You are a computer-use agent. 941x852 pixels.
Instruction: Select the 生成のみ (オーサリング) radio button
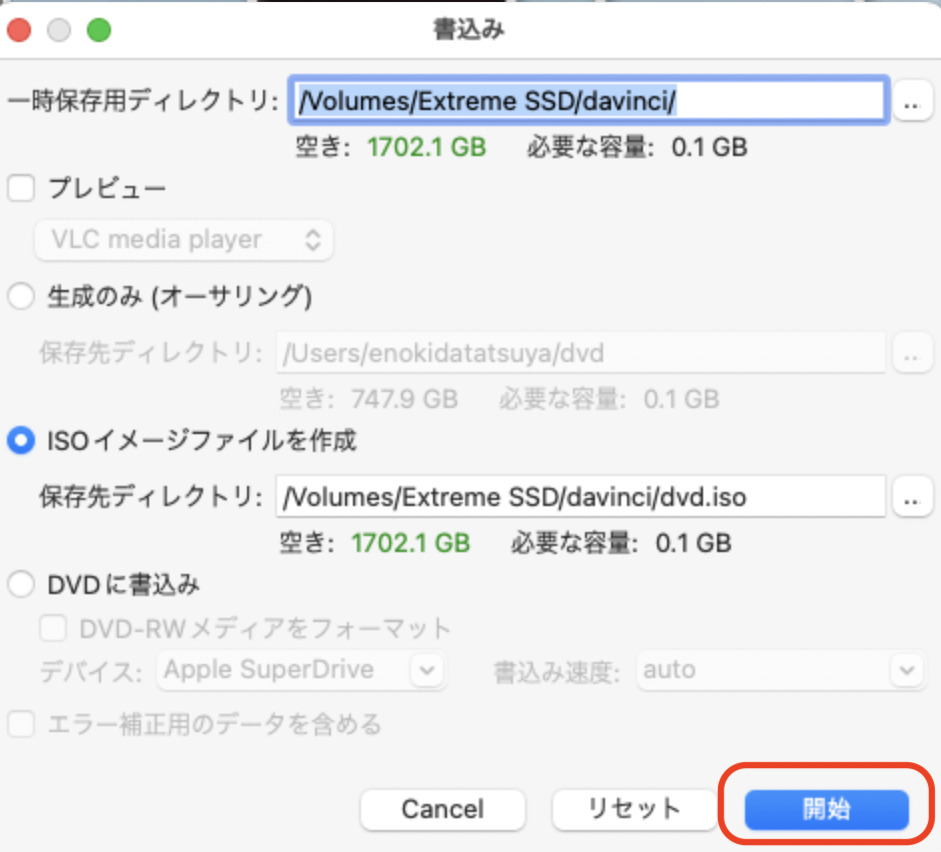point(21,297)
